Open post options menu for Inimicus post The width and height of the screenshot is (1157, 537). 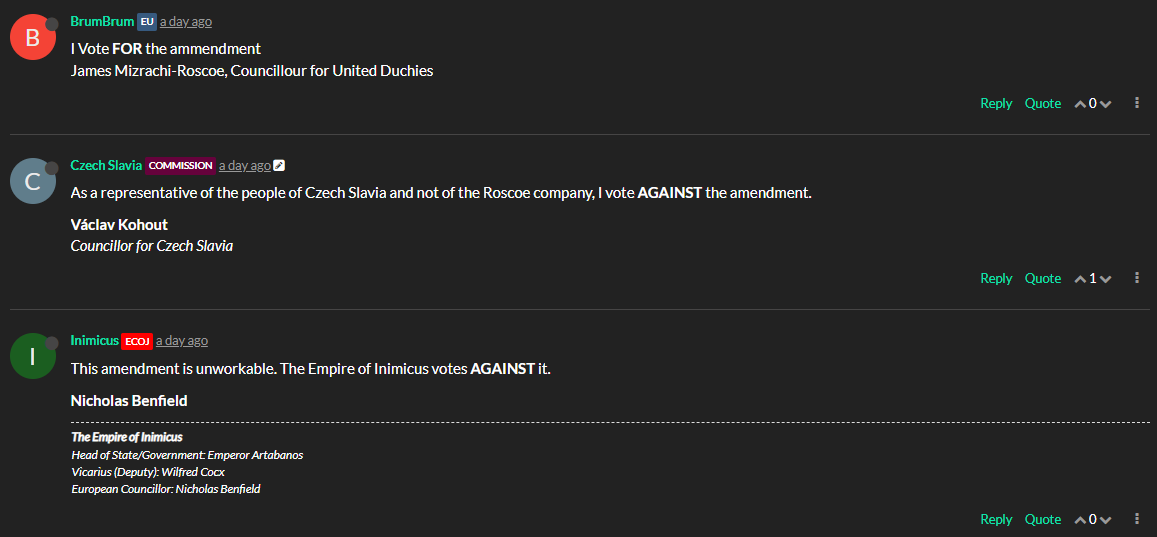1137,519
